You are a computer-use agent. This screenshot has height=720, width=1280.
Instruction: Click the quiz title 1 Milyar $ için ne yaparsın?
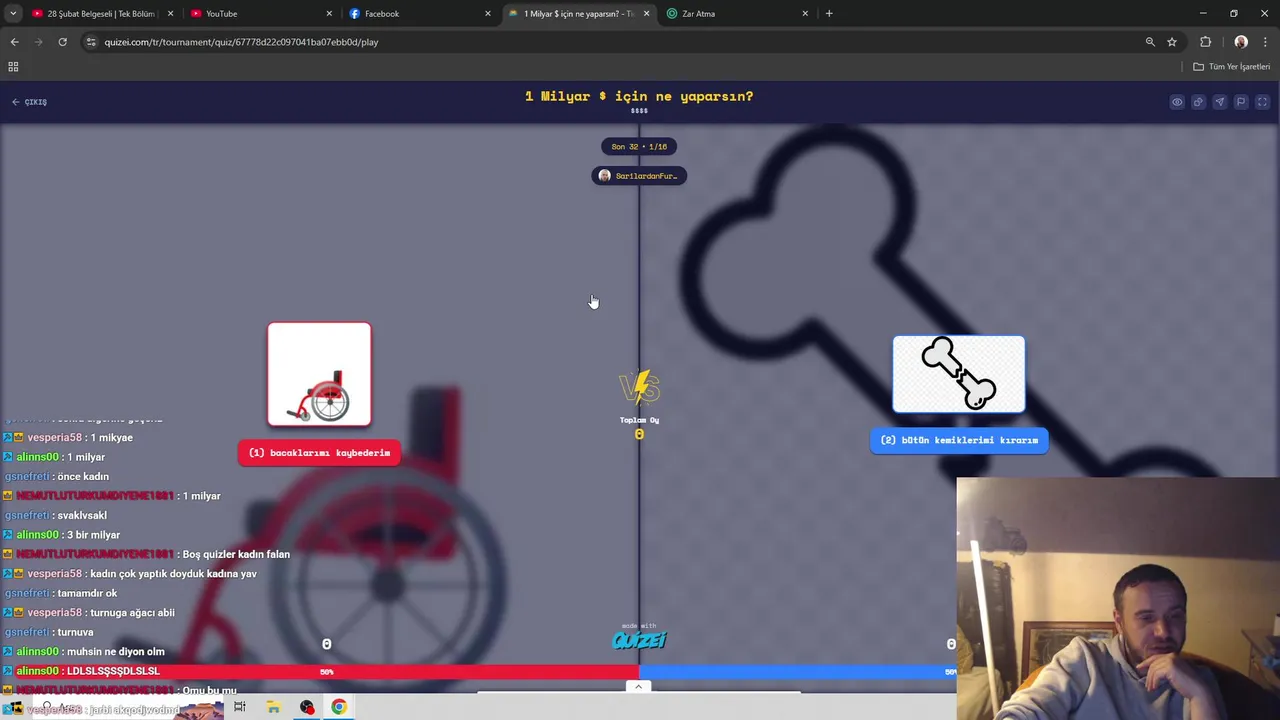click(639, 97)
